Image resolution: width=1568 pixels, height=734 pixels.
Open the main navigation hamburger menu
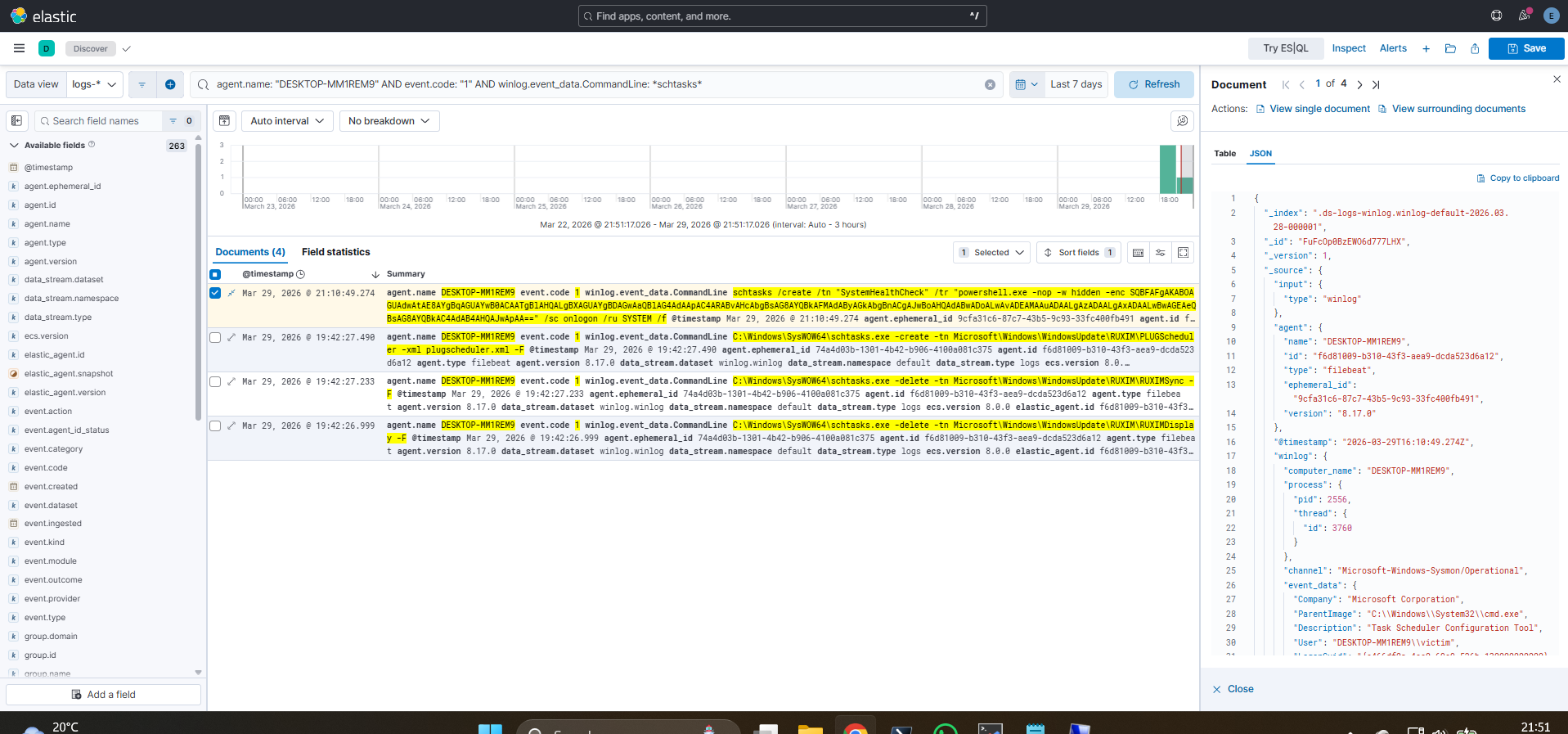[x=19, y=48]
